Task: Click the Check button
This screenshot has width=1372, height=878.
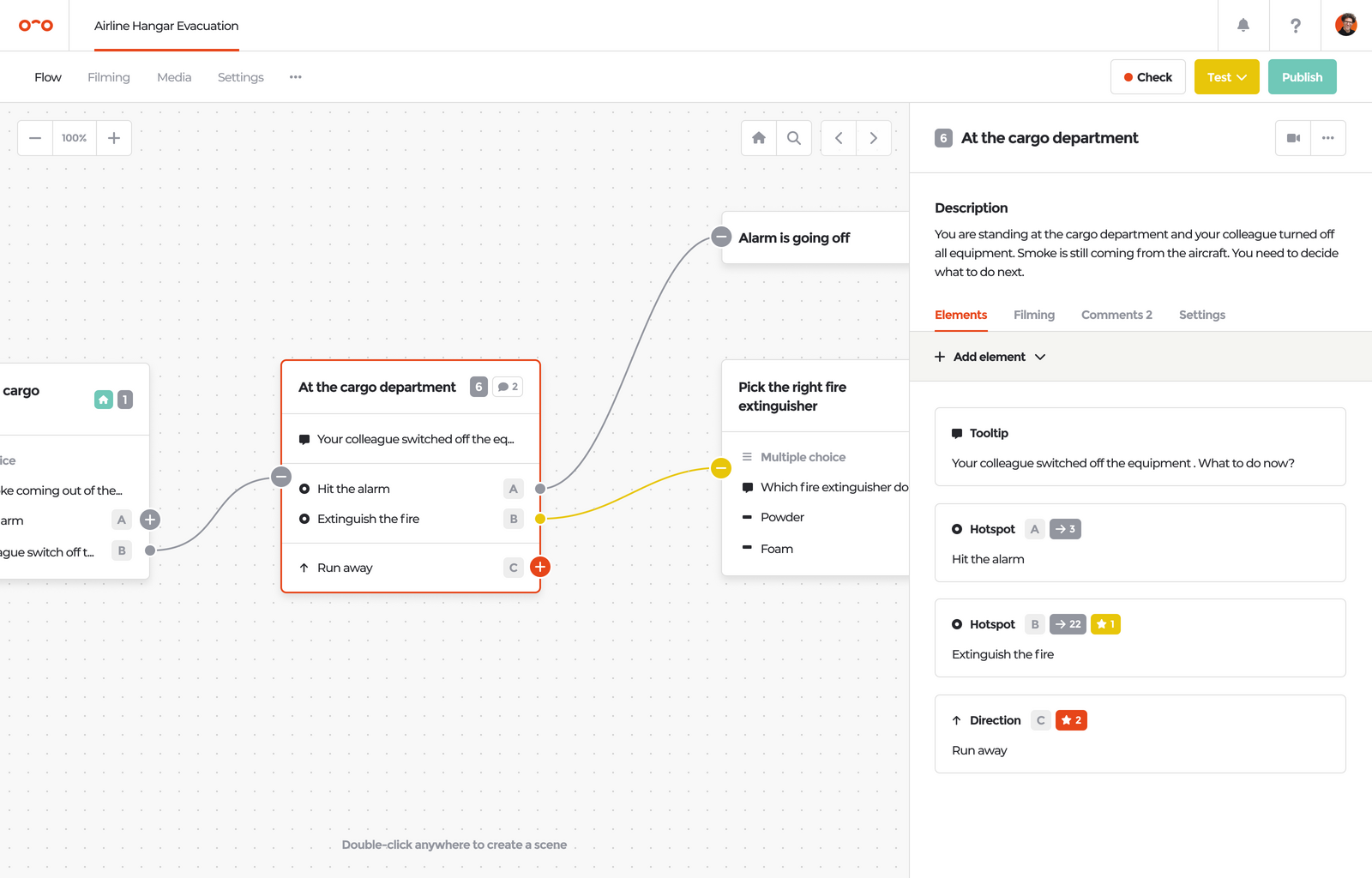Action: 1147,77
